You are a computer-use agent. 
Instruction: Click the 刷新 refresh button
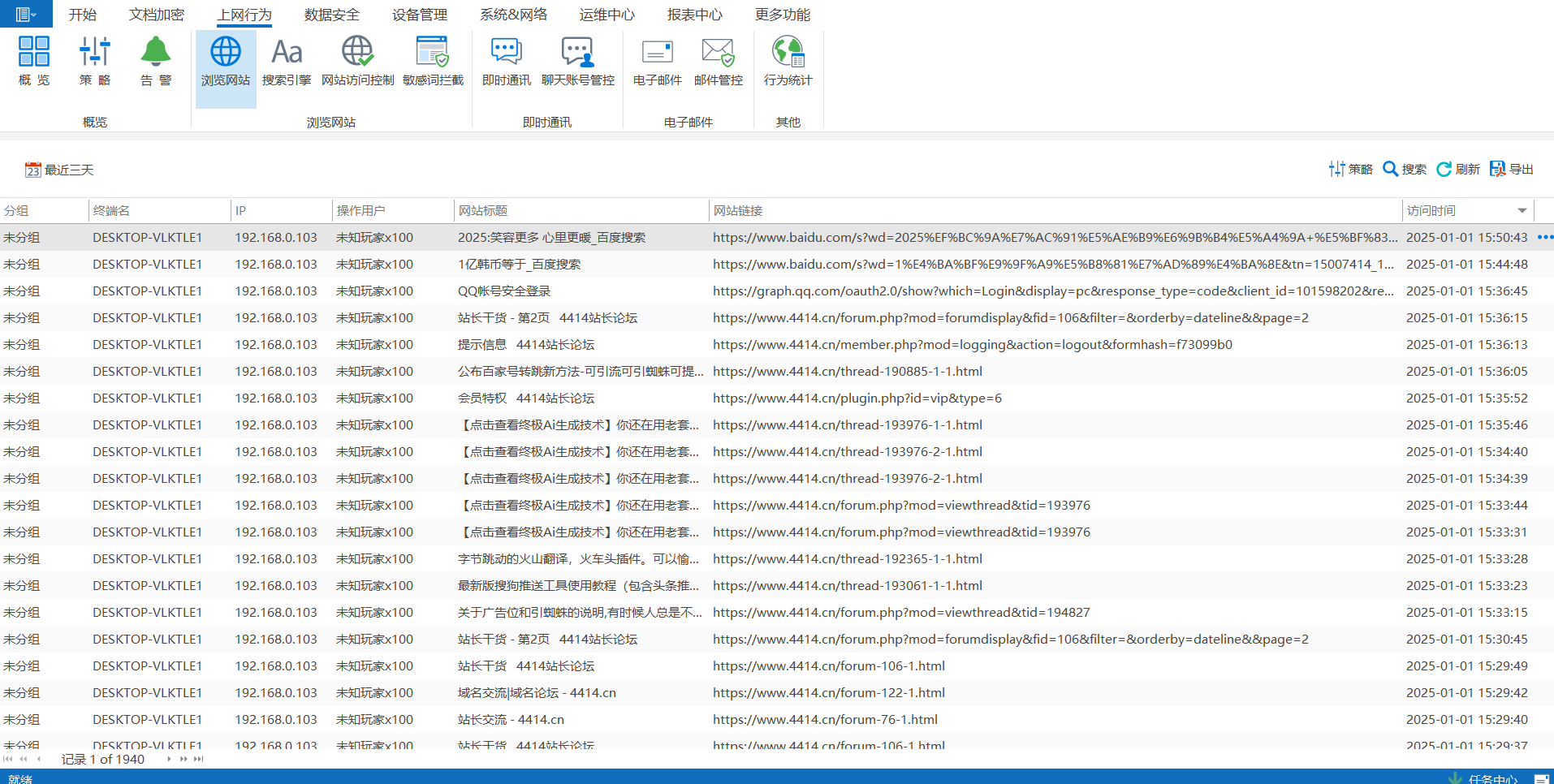coord(1458,169)
